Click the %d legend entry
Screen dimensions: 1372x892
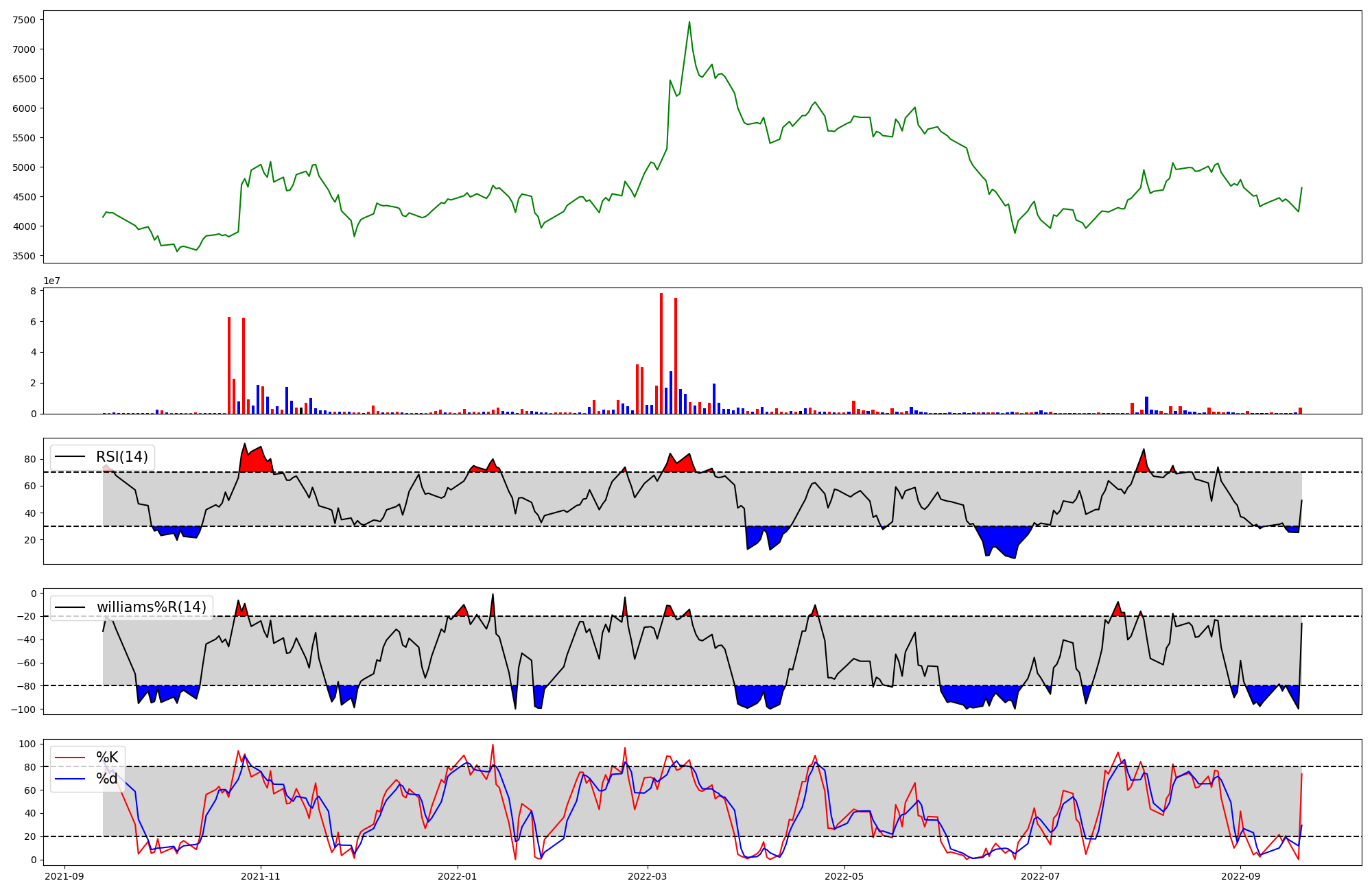coord(107,779)
